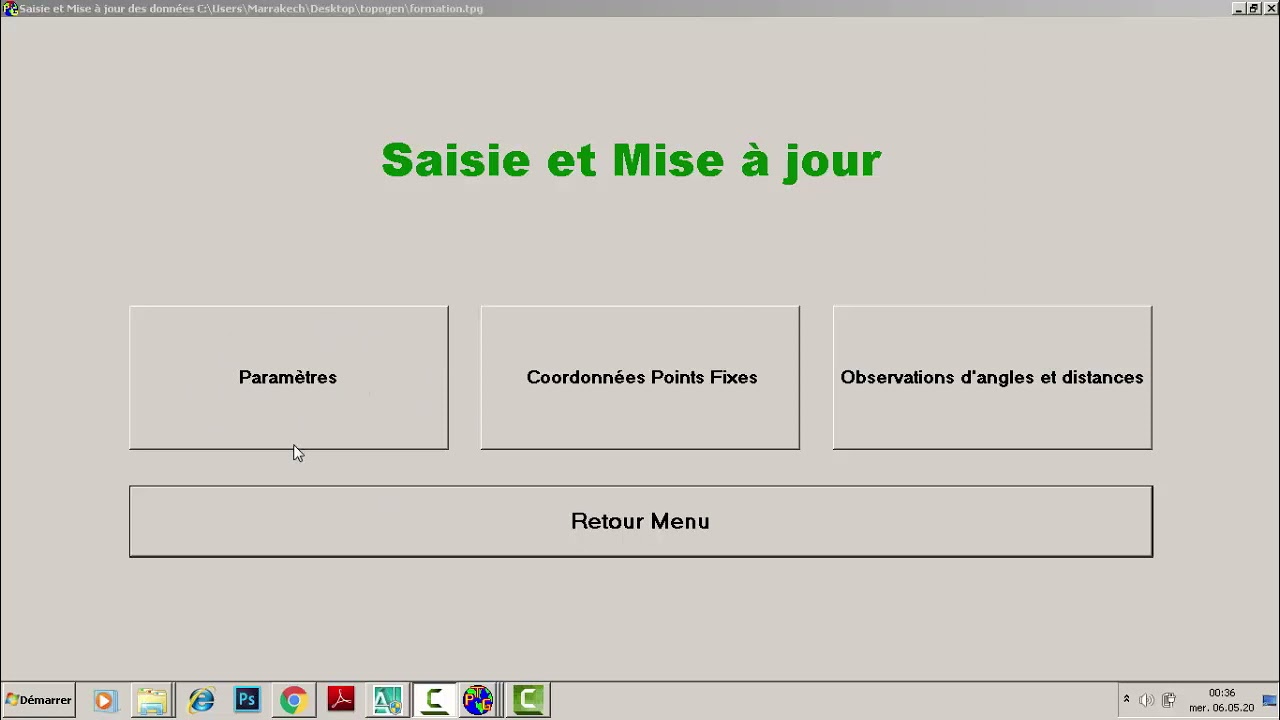The image size is (1280, 720).
Task: Open Internet Explorer from taskbar
Action: point(202,700)
